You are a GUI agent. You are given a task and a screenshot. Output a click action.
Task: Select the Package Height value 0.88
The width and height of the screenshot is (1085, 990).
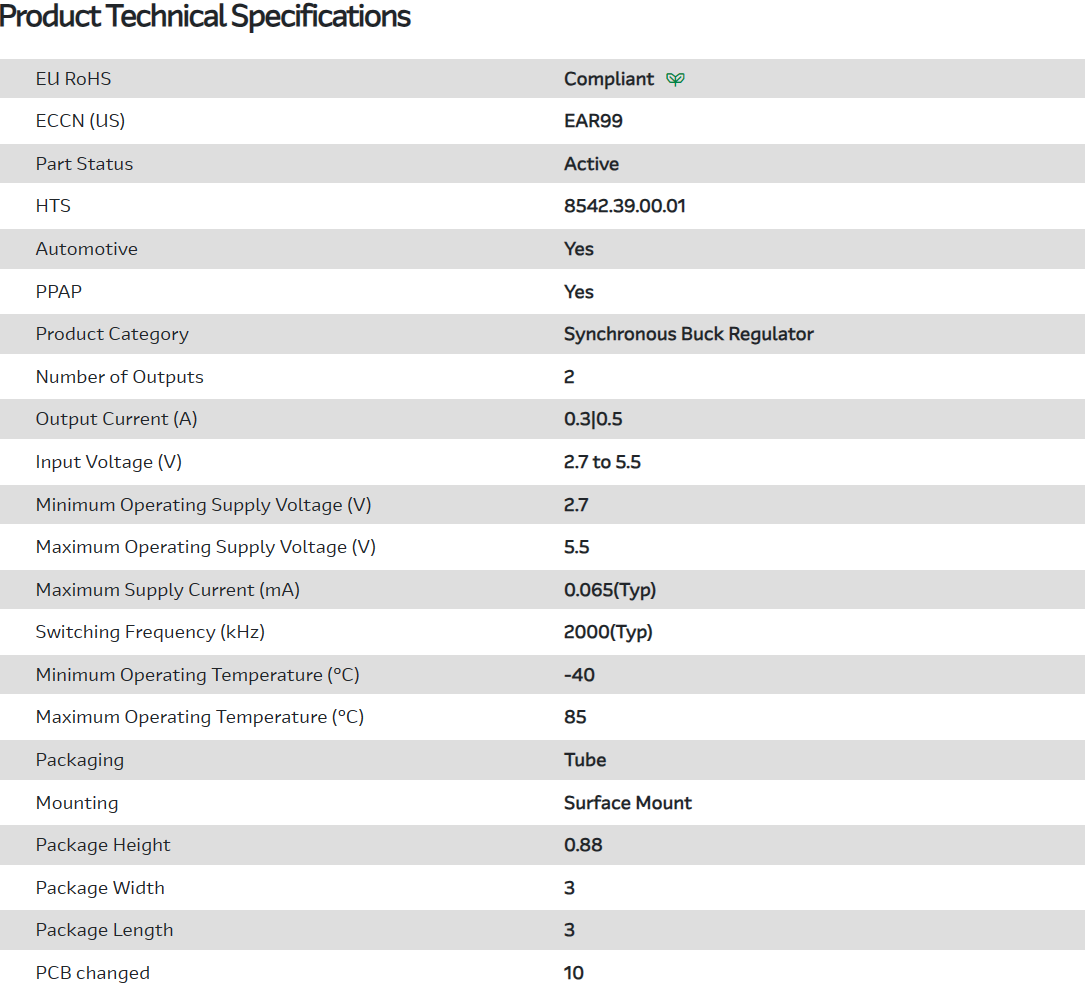pos(583,845)
